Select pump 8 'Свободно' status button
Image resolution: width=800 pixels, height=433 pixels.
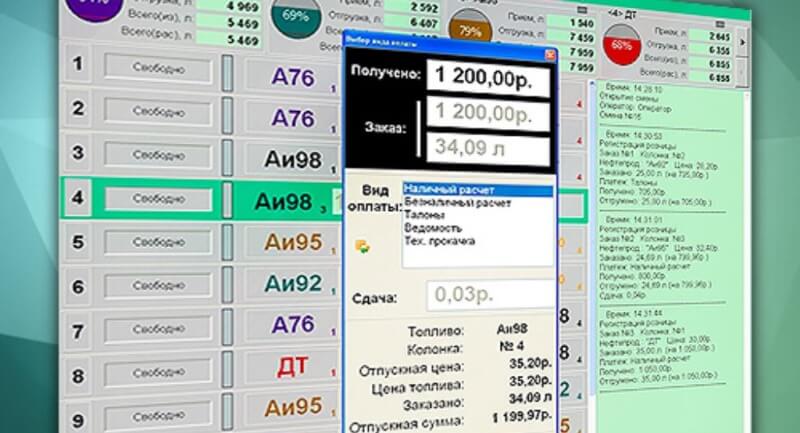(158, 373)
